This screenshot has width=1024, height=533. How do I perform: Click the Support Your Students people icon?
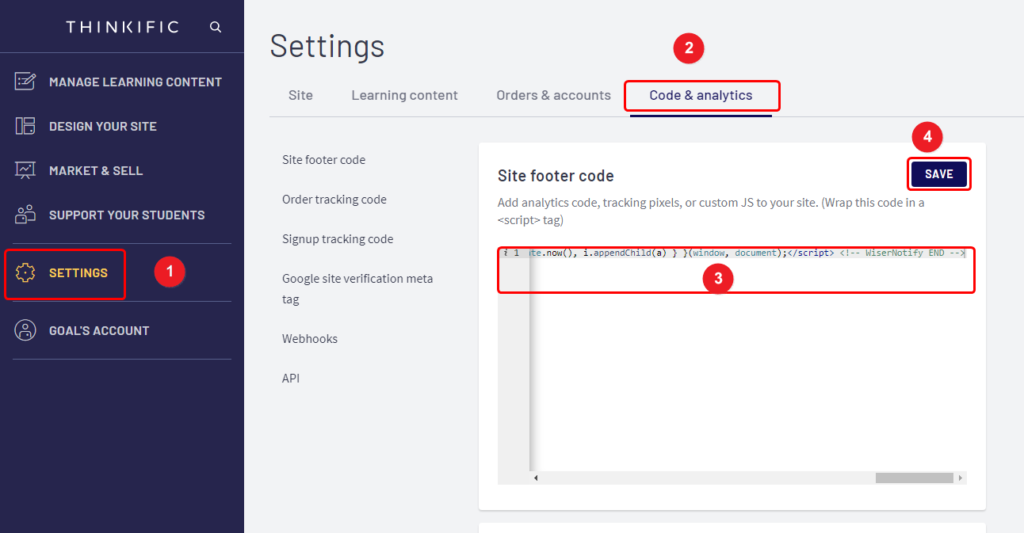coord(25,214)
